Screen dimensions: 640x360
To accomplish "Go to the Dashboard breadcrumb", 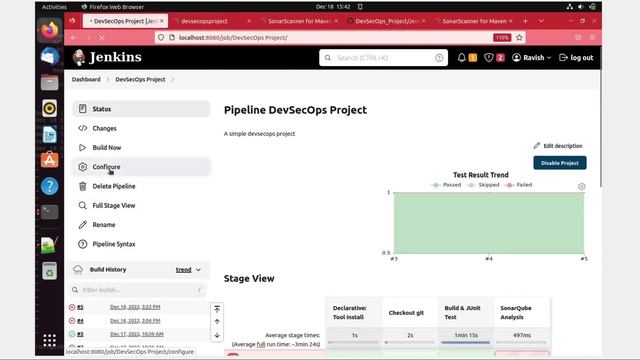I will (86, 79).
